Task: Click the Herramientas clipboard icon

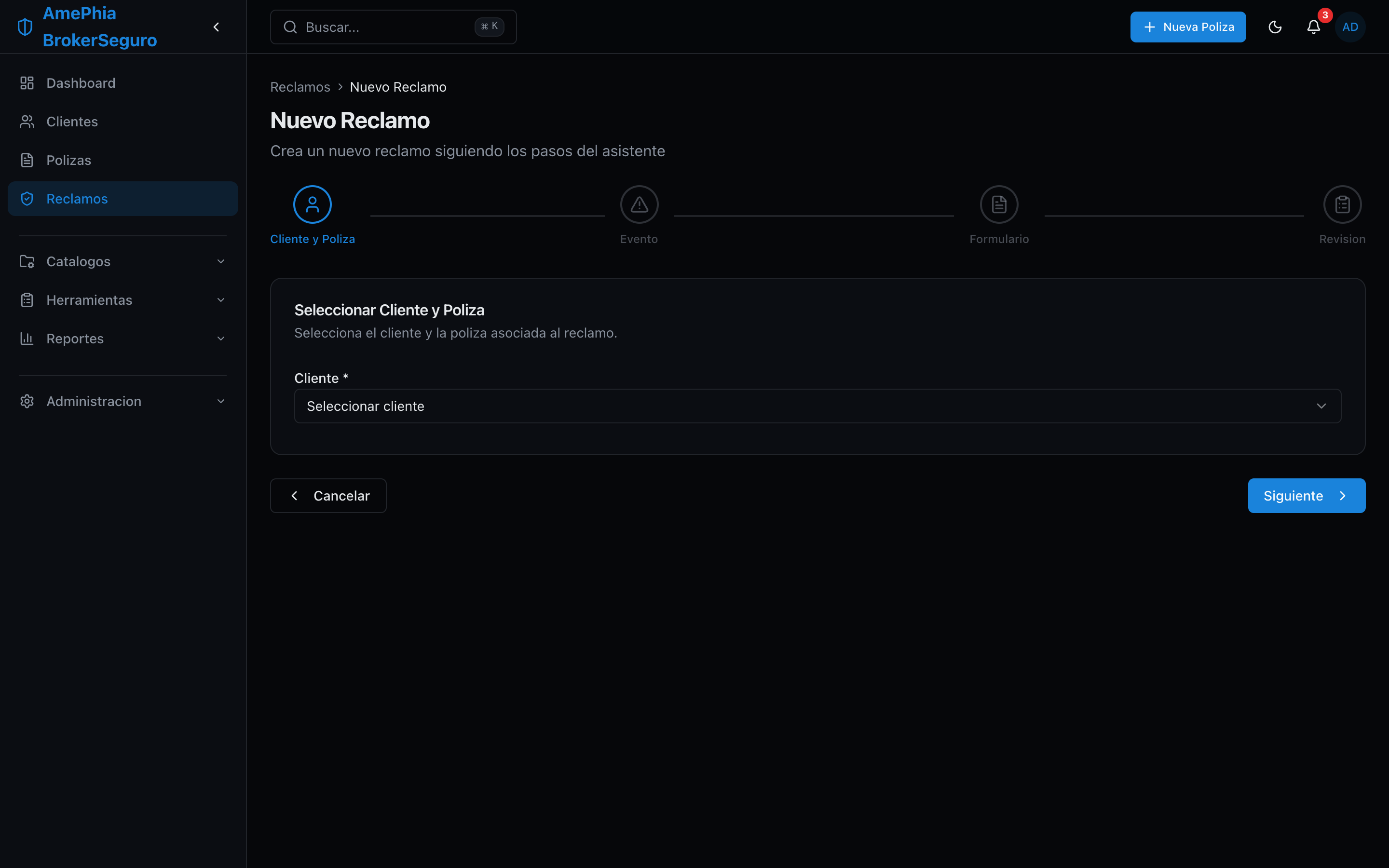Action: (x=27, y=299)
